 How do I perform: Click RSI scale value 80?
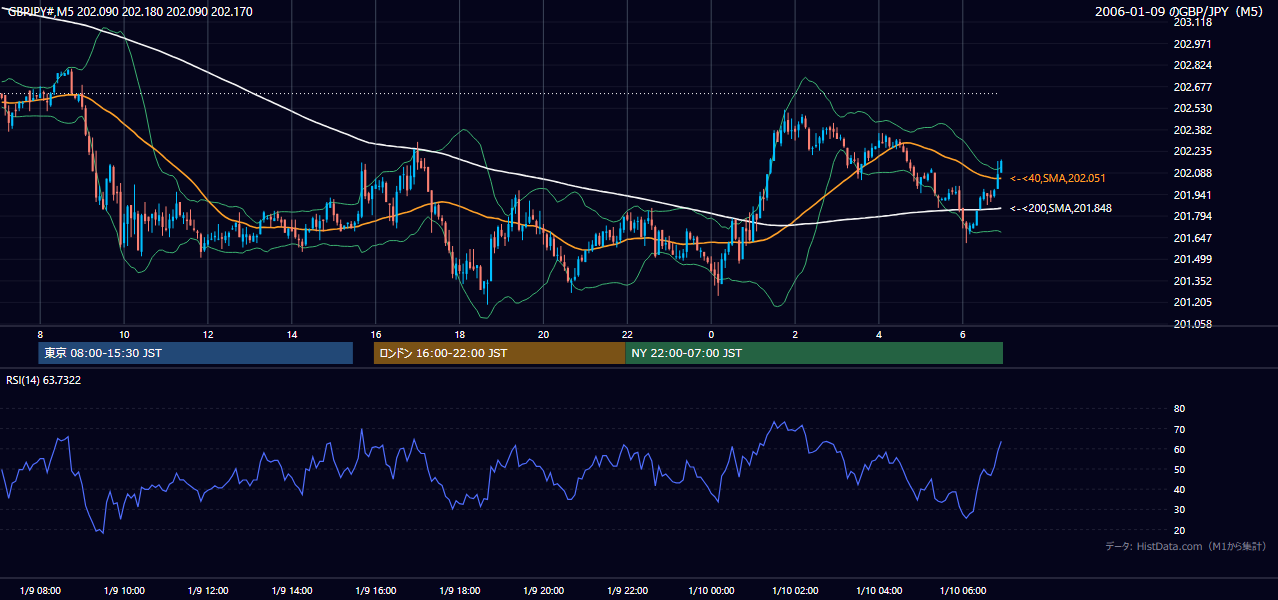1179,409
